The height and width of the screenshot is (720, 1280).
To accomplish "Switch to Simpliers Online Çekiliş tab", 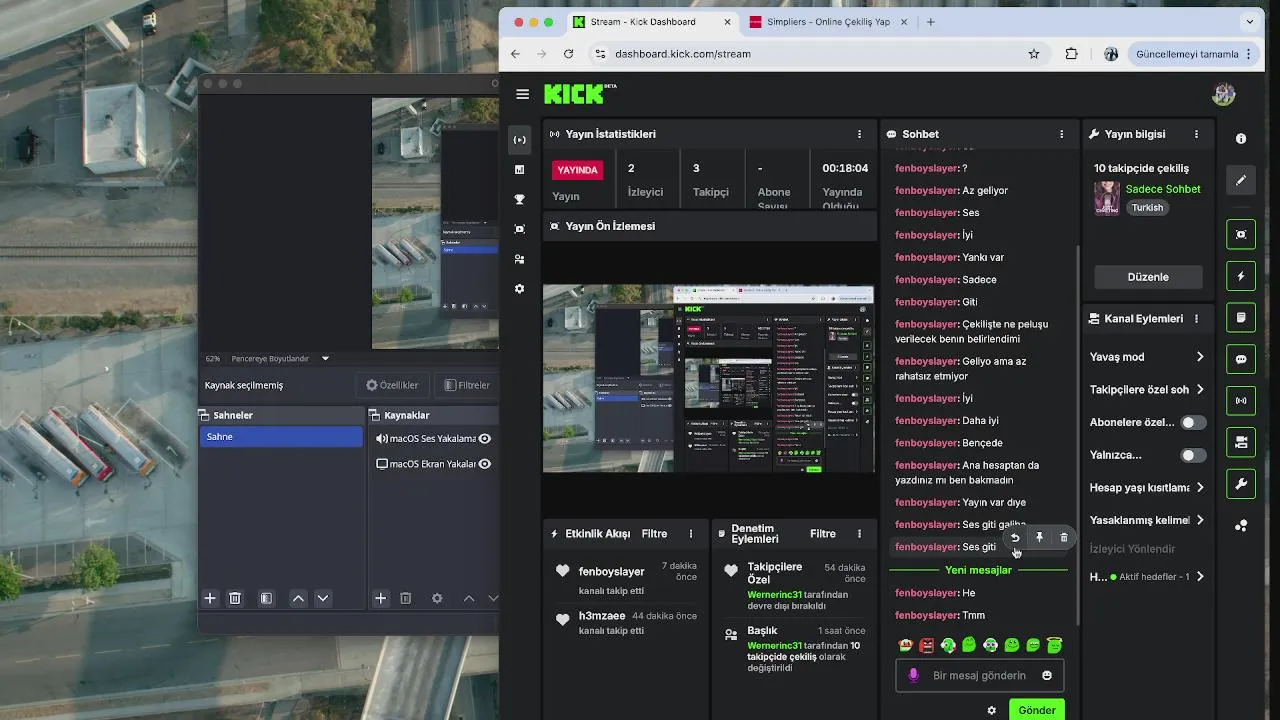I will [x=828, y=22].
